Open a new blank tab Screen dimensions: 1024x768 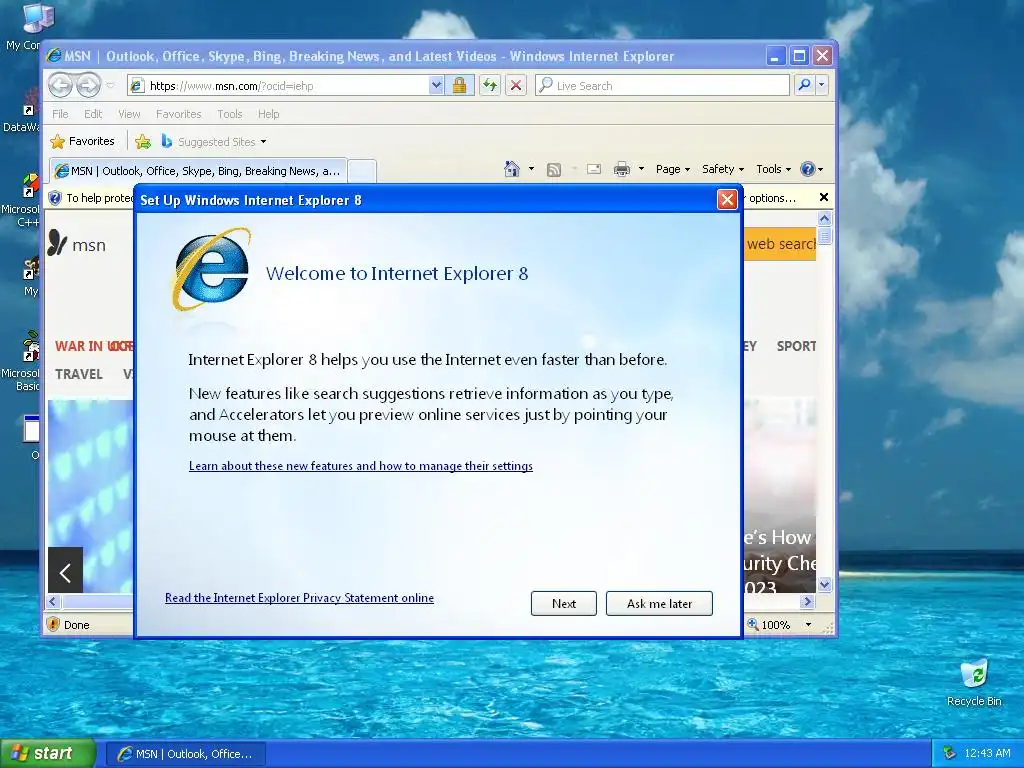(362, 171)
